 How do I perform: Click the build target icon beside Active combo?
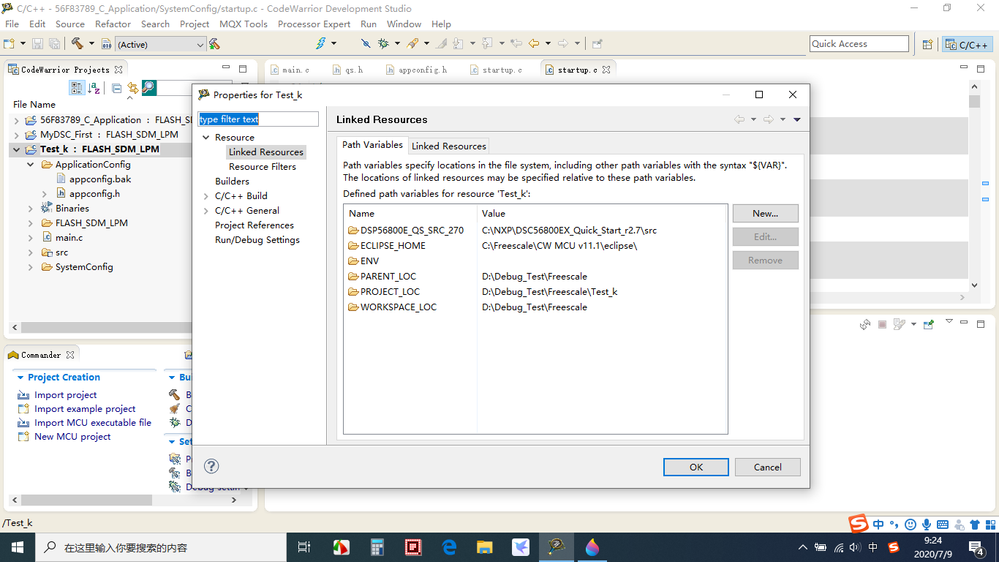106,44
